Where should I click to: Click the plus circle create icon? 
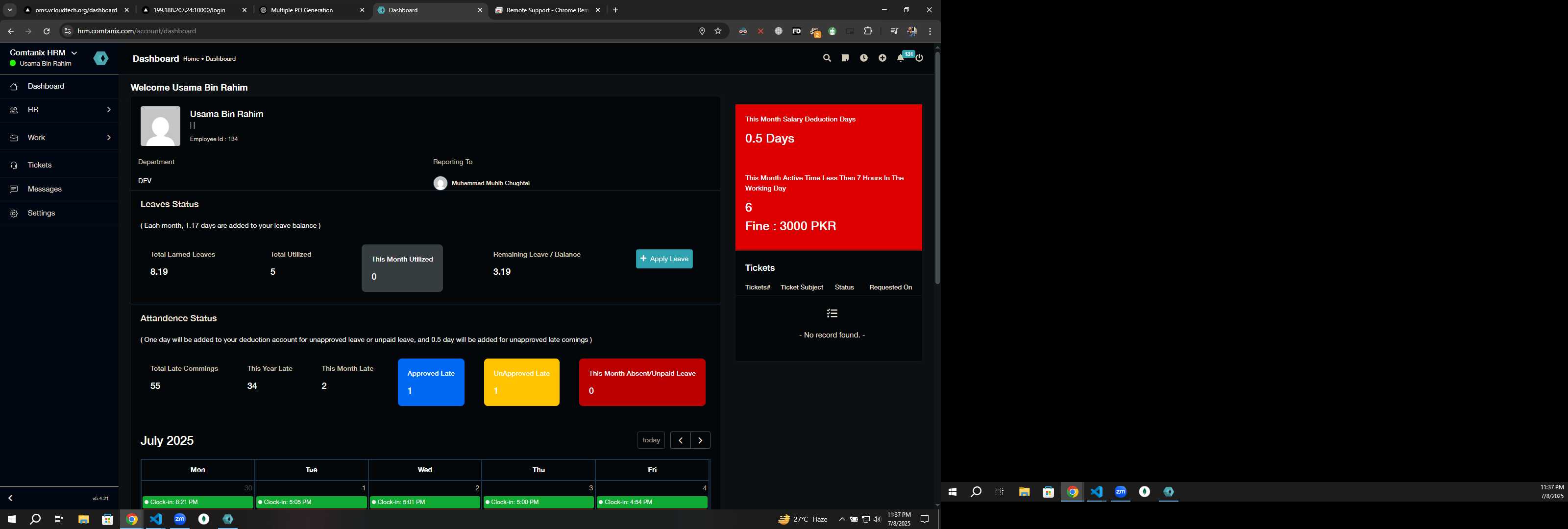tap(882, 58)
